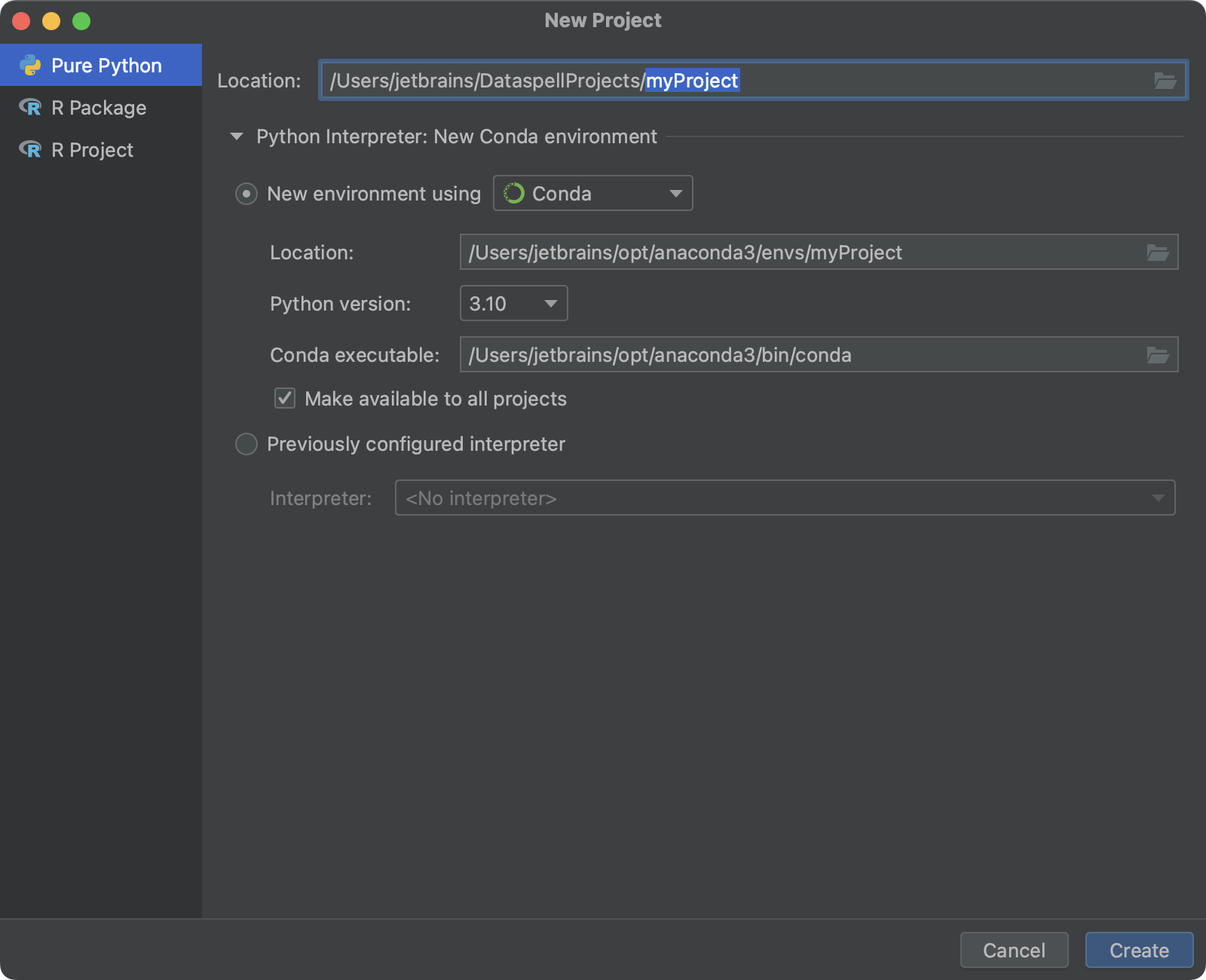Screen dimensions: 1206x980
Task: Open folder browser for Conda environment location
Action: click(x=1157, y=253)
